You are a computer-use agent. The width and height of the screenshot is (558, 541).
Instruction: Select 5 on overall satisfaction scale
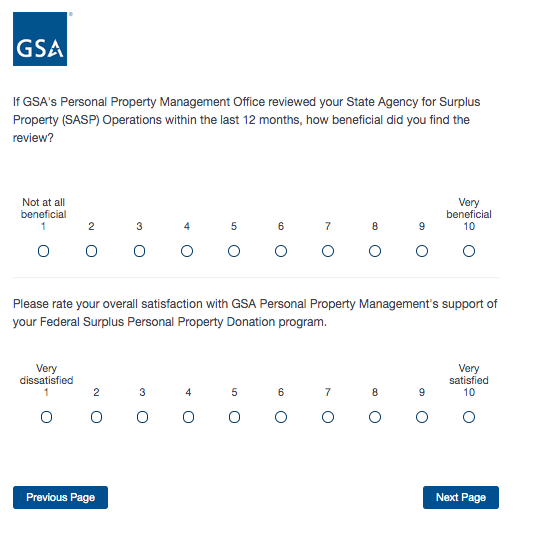pyautogui.click(x=234, y=417)
